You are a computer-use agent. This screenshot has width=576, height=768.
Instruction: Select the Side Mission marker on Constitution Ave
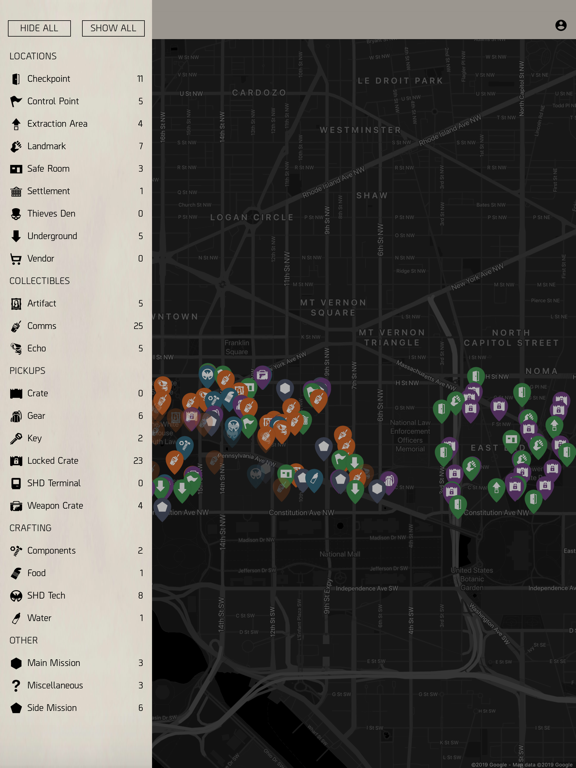click(x=162, y=508)
